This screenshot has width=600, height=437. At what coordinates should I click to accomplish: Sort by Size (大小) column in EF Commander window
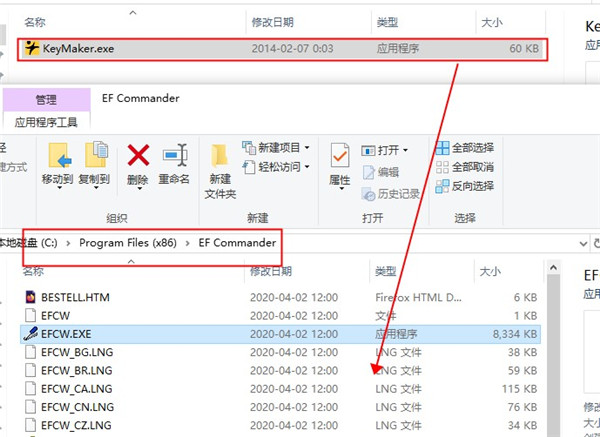coord(491,271)
